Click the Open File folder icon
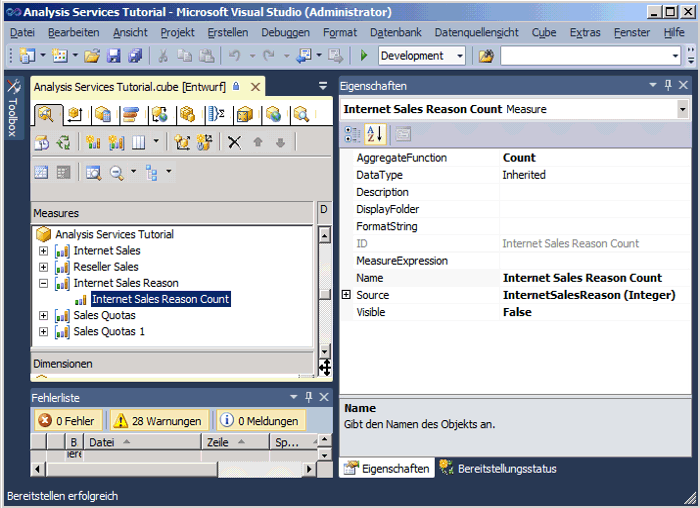The height and width of the screenshot is (508, 700). [x=92, y=56]
